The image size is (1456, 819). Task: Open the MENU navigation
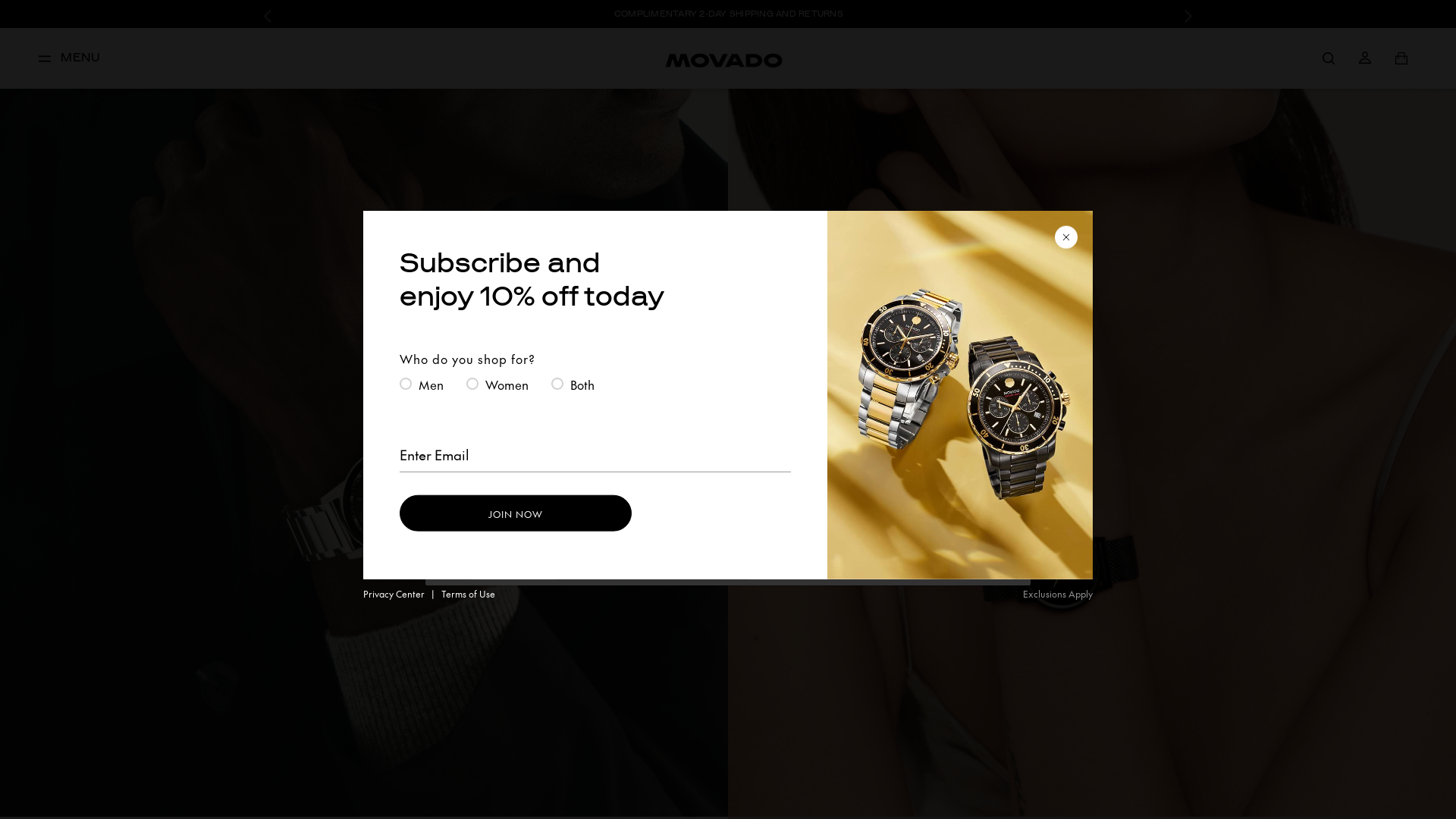click(69, 58)
